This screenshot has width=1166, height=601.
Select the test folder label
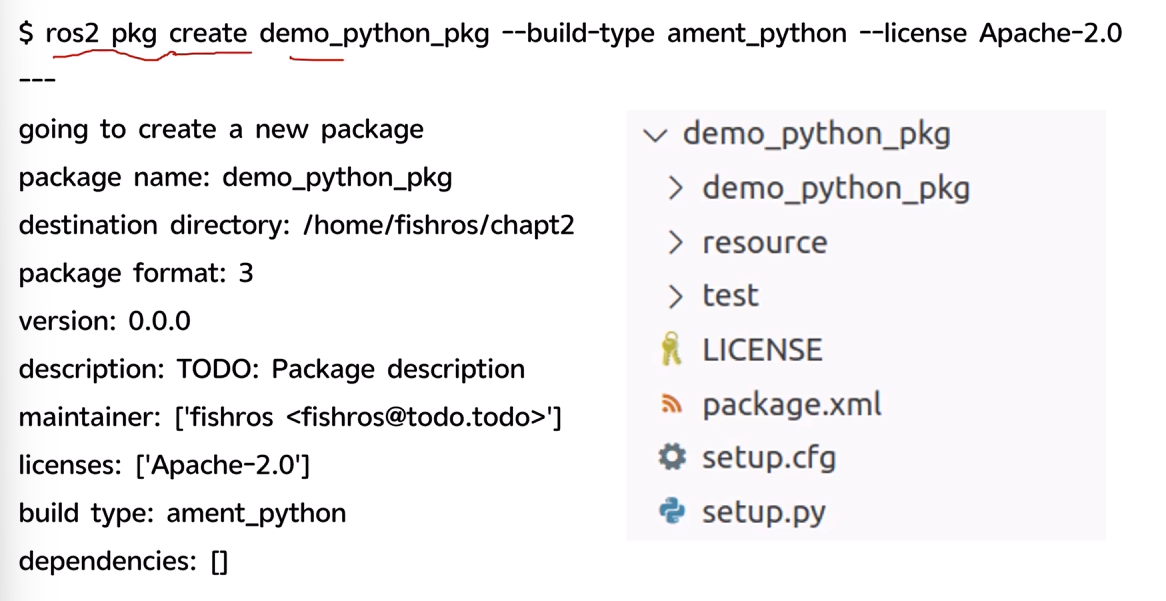(730, 296)
